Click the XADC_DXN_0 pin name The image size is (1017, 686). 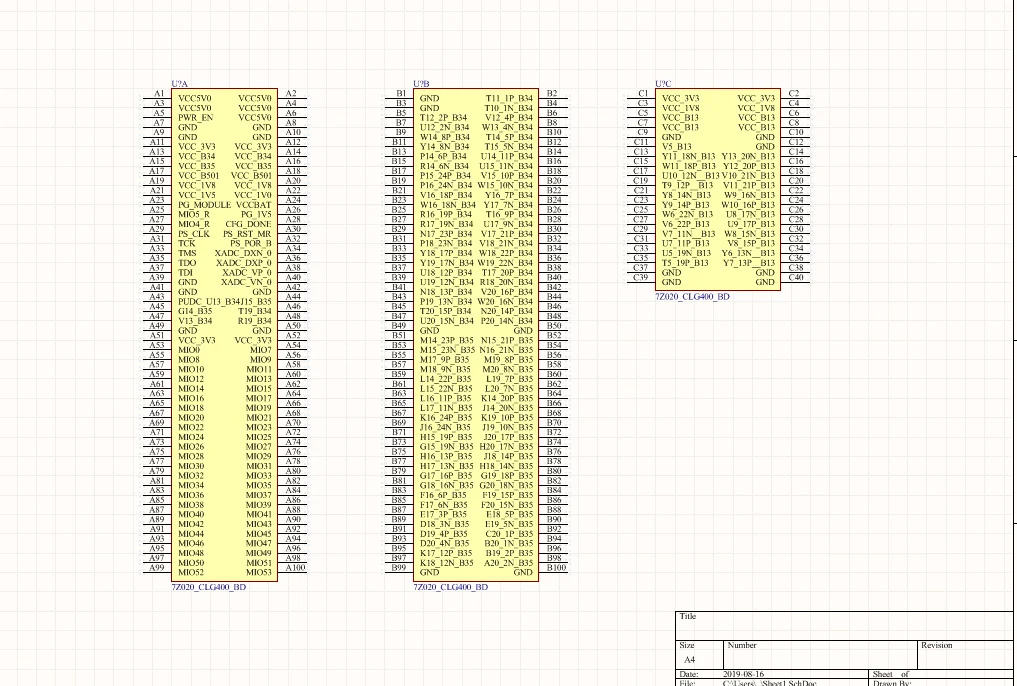[243, 254]
